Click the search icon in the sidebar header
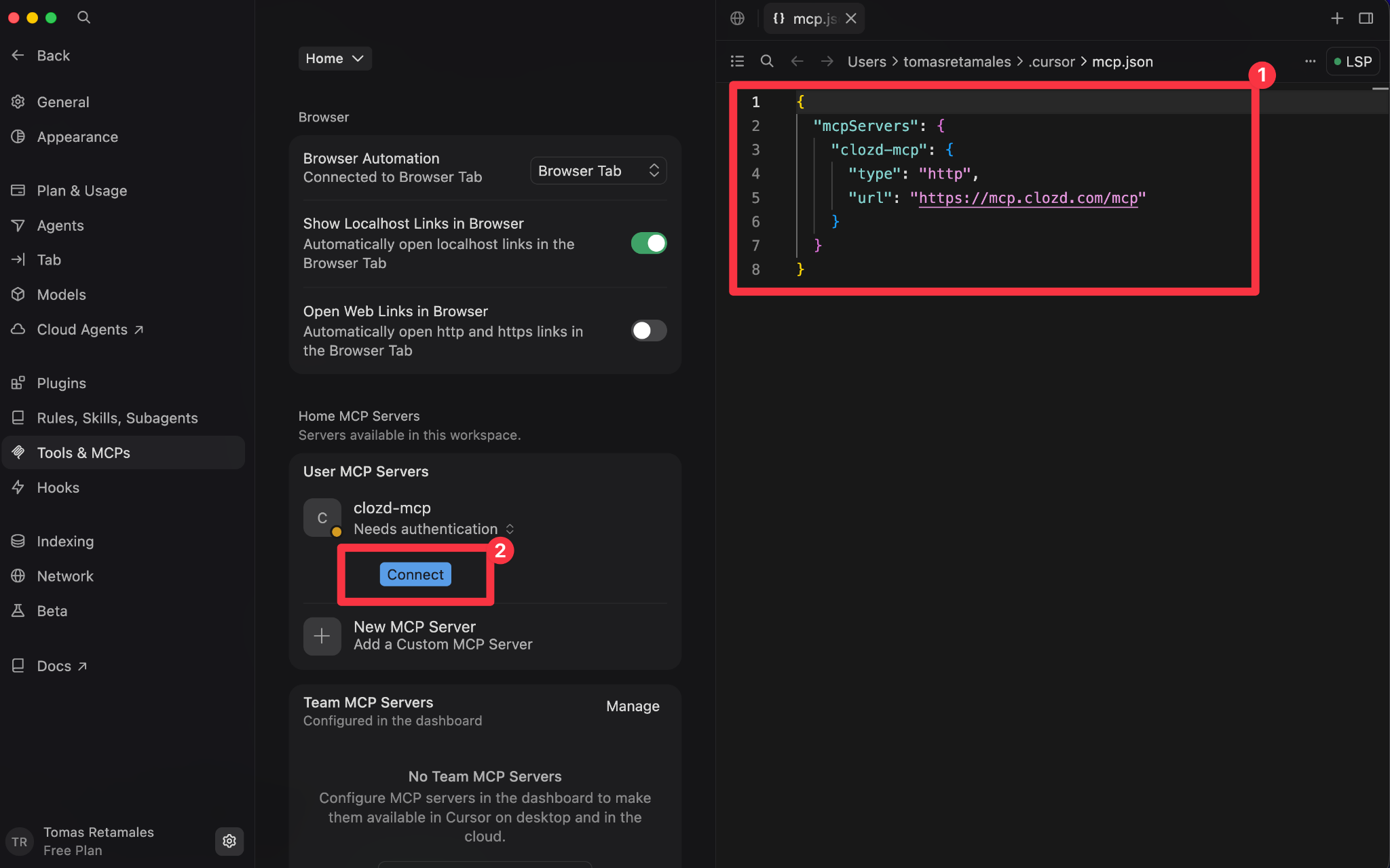Screen dimensions: 1390x868 83,18
